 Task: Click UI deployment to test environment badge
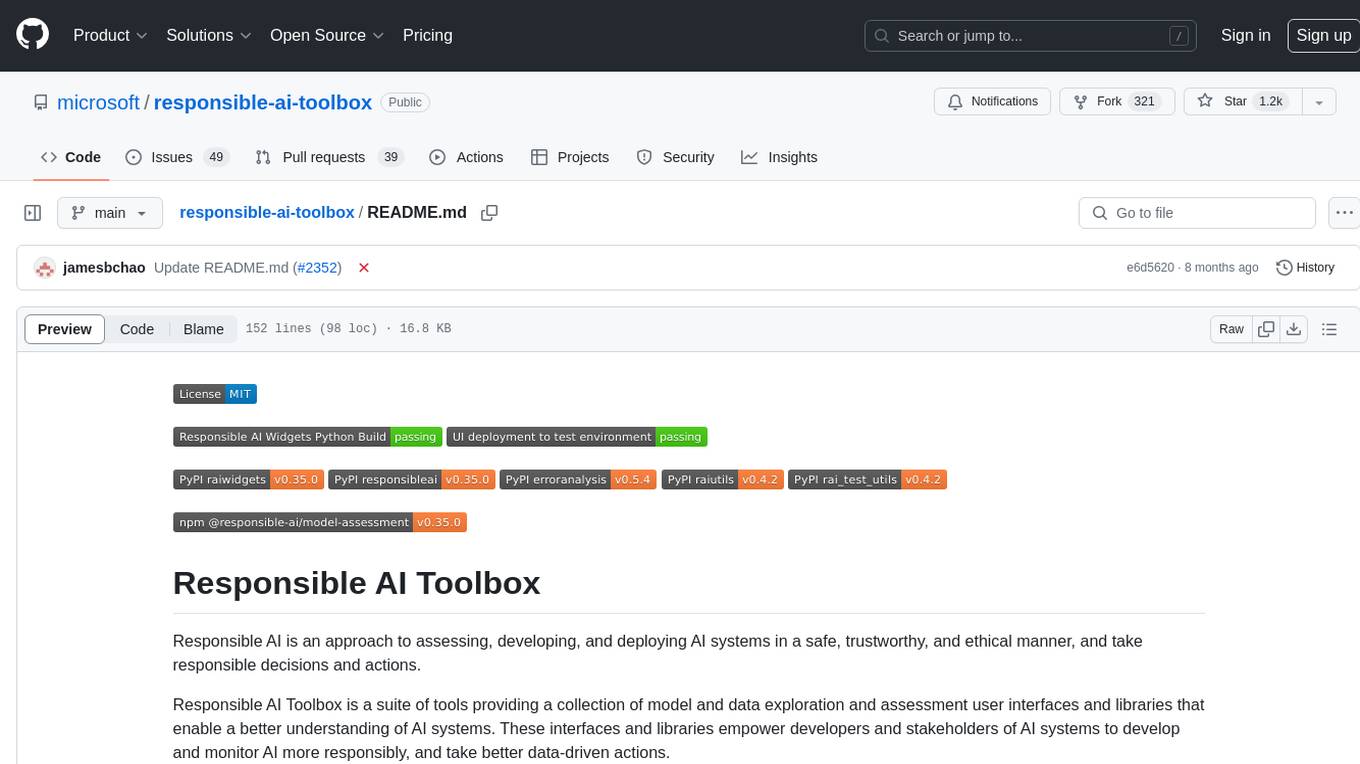coord(577,437)
